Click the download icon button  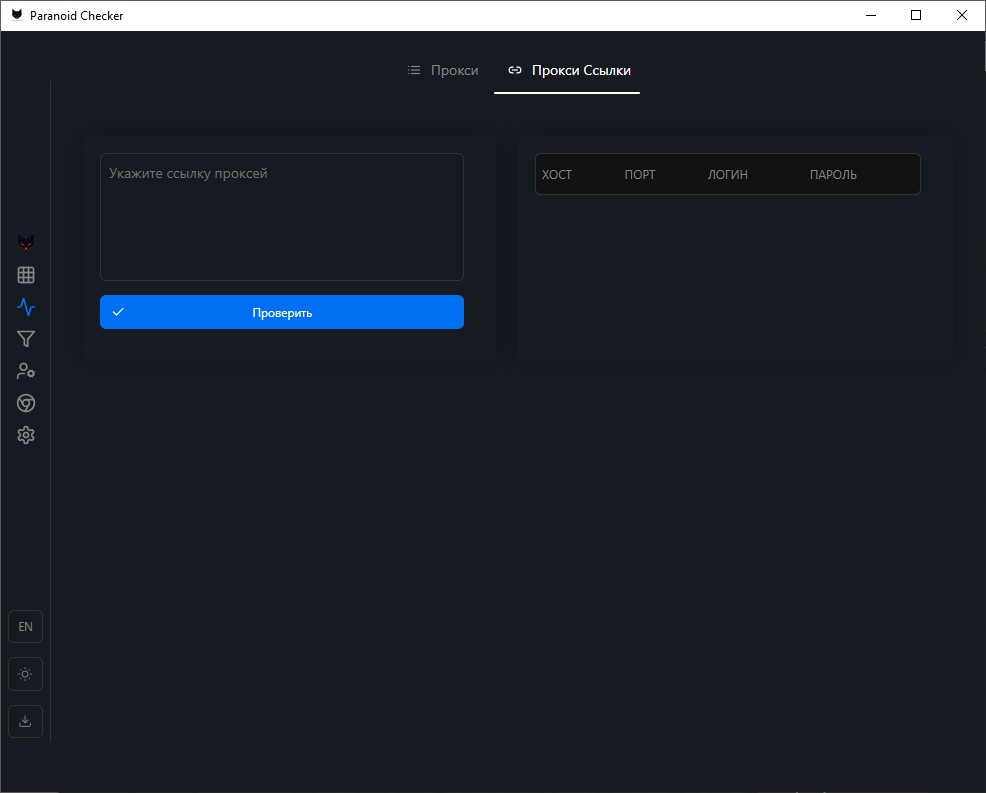pos(25,721)
